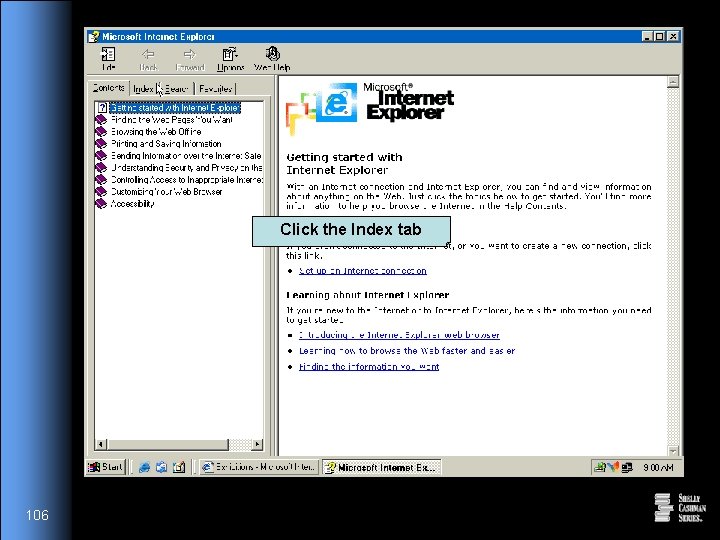This screenshot has width=720, height=540.
Task: Click the Internet Explorer logo image
Action: pos(370,107)
